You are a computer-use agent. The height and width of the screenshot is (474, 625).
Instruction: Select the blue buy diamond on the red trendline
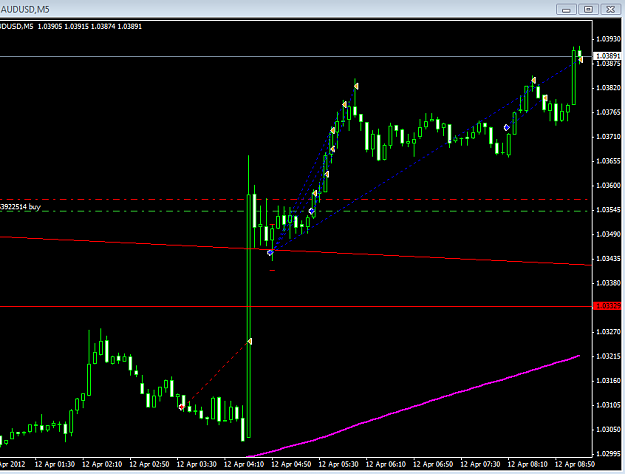pyautogui.click(x=270, y=253)
